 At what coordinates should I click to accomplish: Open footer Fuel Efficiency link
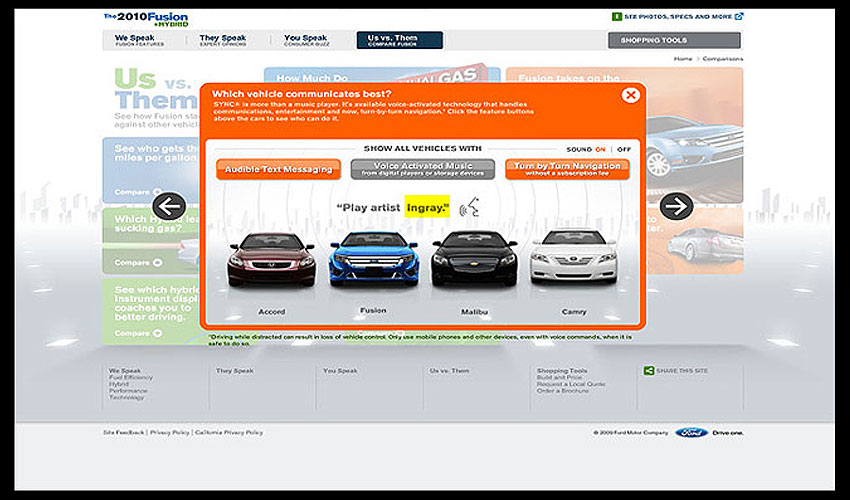tap(131, 377)
